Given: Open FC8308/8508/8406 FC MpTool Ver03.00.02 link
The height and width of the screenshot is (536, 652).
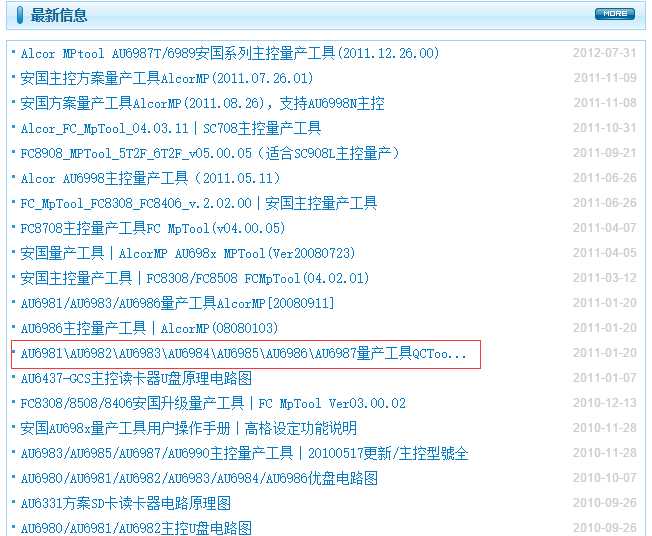Looking at the screenshot, I should point(213,403).
